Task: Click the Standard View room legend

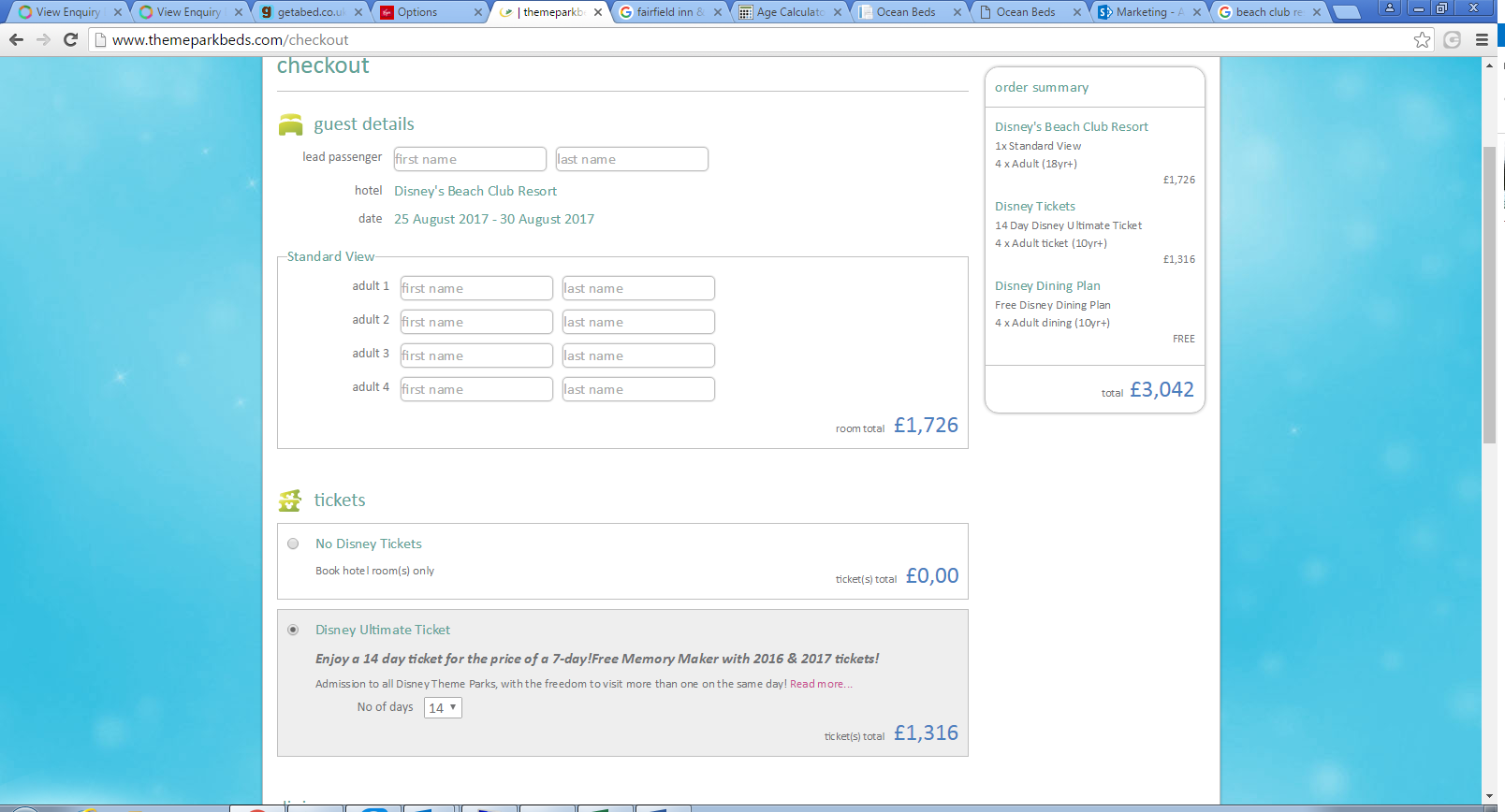Action: (x=330, y=256)
